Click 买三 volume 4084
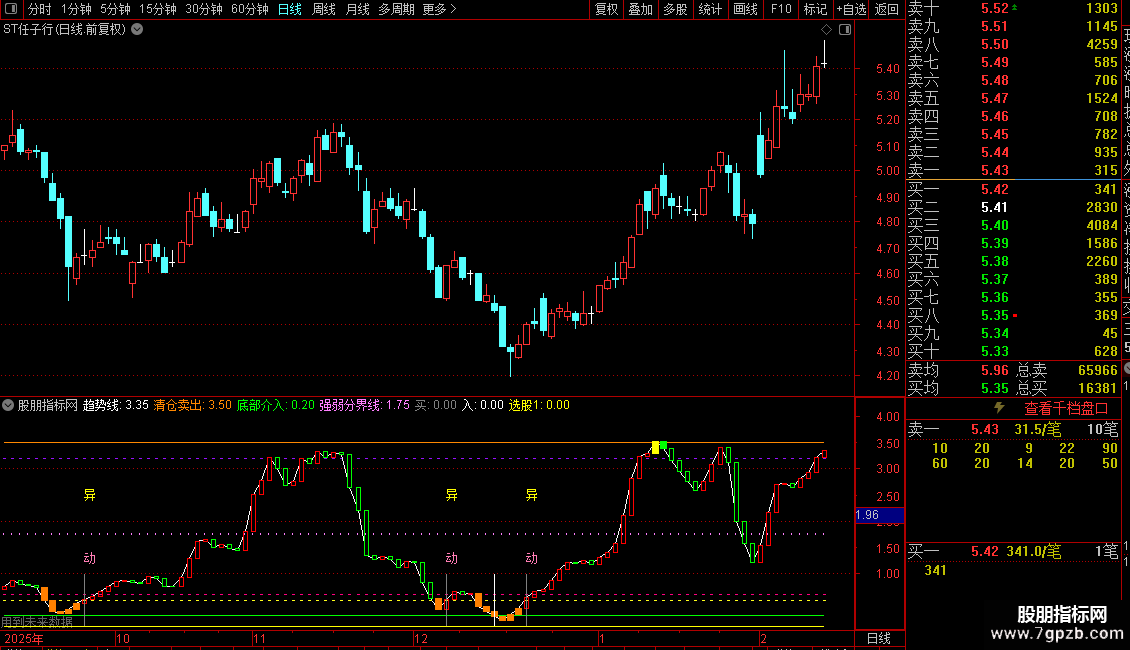Screen dimensions: 1130x650 (1102, 226)
